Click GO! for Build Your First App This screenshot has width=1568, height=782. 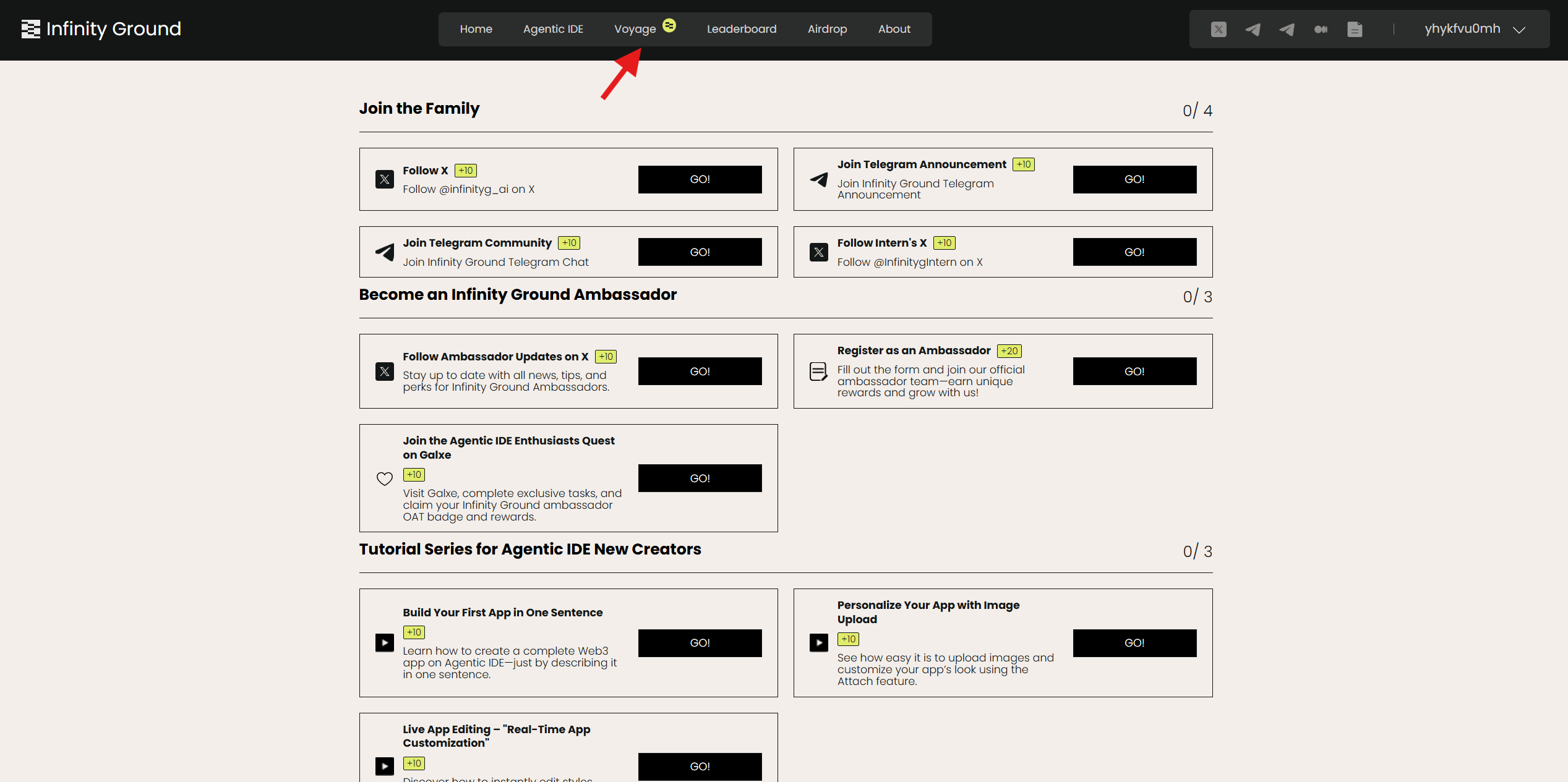(x=700, y=643)
